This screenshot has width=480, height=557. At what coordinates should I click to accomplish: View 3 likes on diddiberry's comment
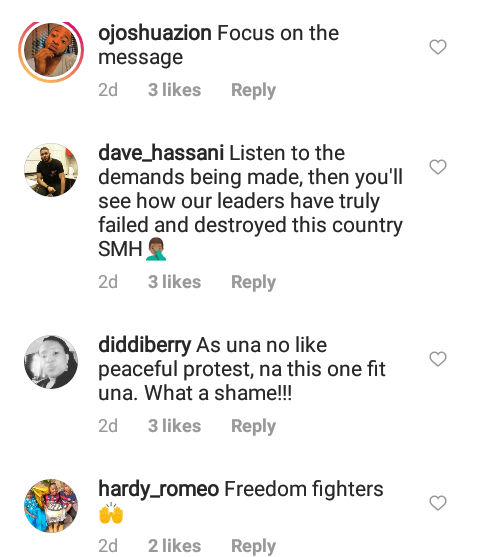(x=174, y=426)
